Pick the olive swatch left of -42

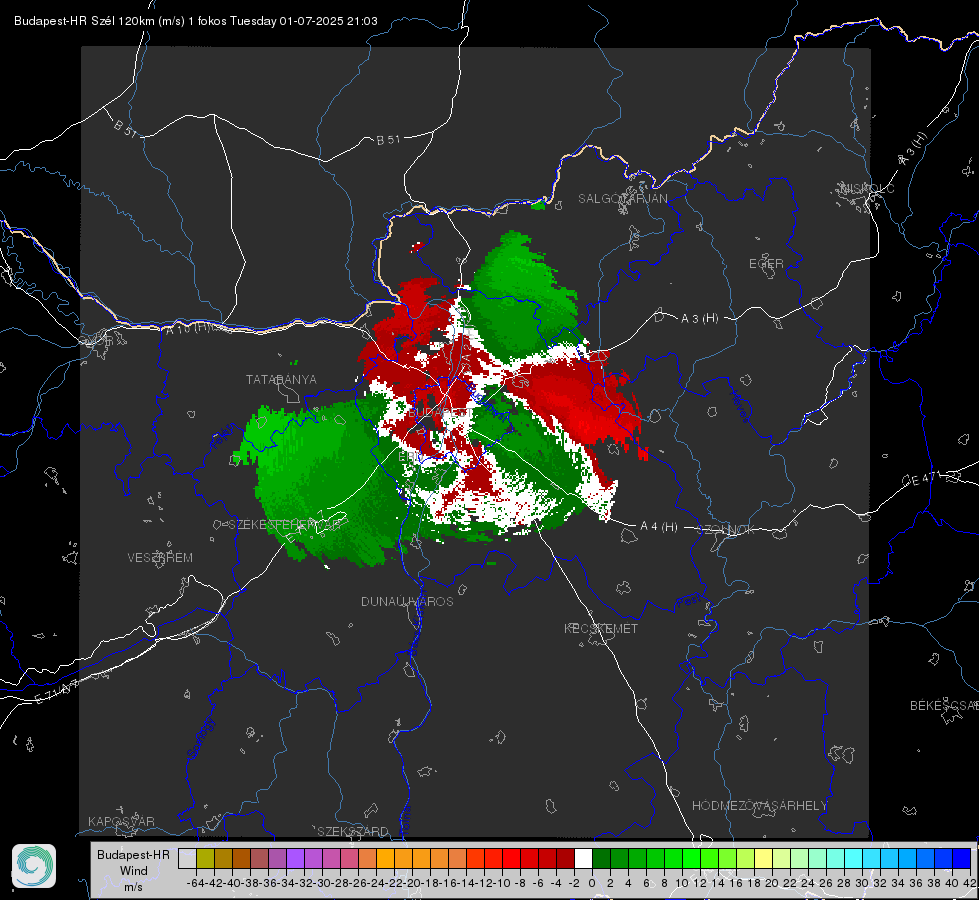click(205, 859)
